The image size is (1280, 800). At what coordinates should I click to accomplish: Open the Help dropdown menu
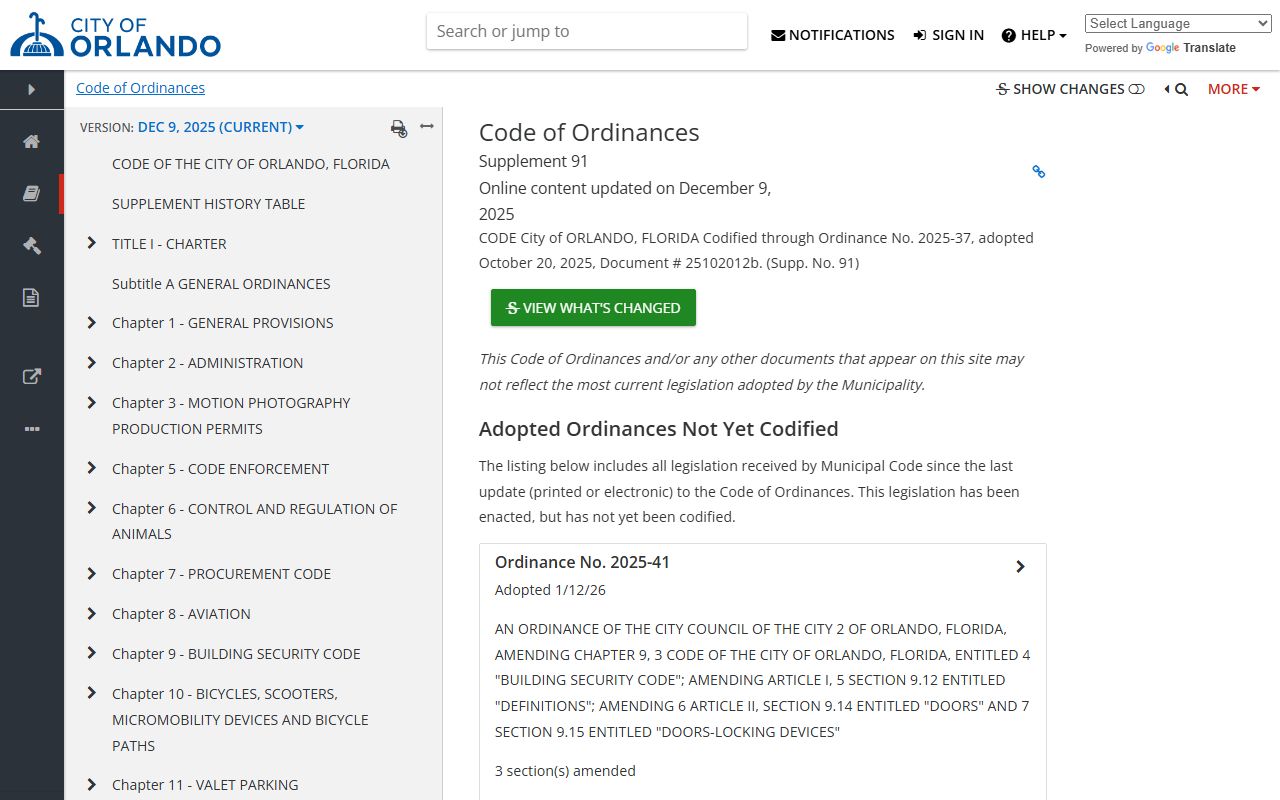(x=1034, y=35)
